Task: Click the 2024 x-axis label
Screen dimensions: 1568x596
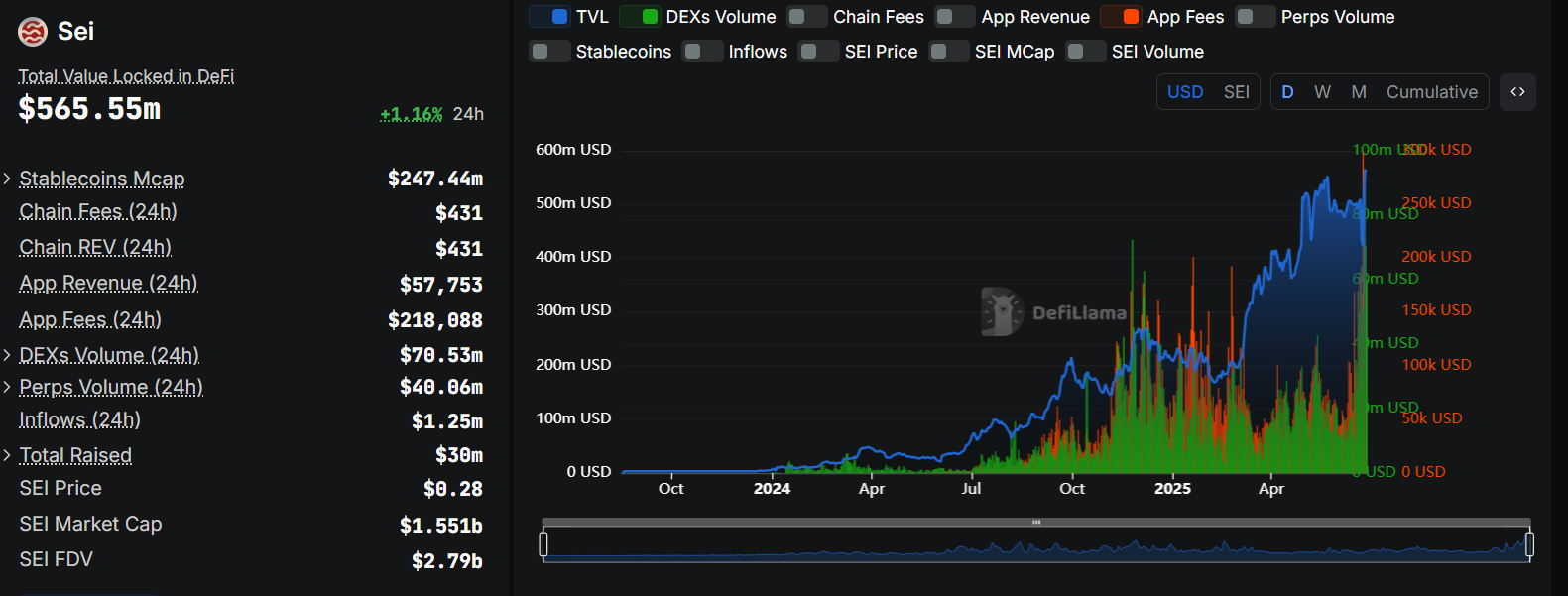Action: click(772, 488)
